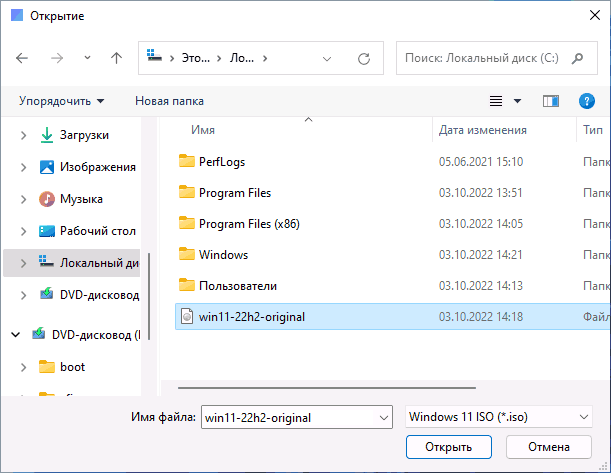This screenshot has width=611, height=473.
Task: Select 'Изображения' in the navigation tree
Action: coord(98,167)
